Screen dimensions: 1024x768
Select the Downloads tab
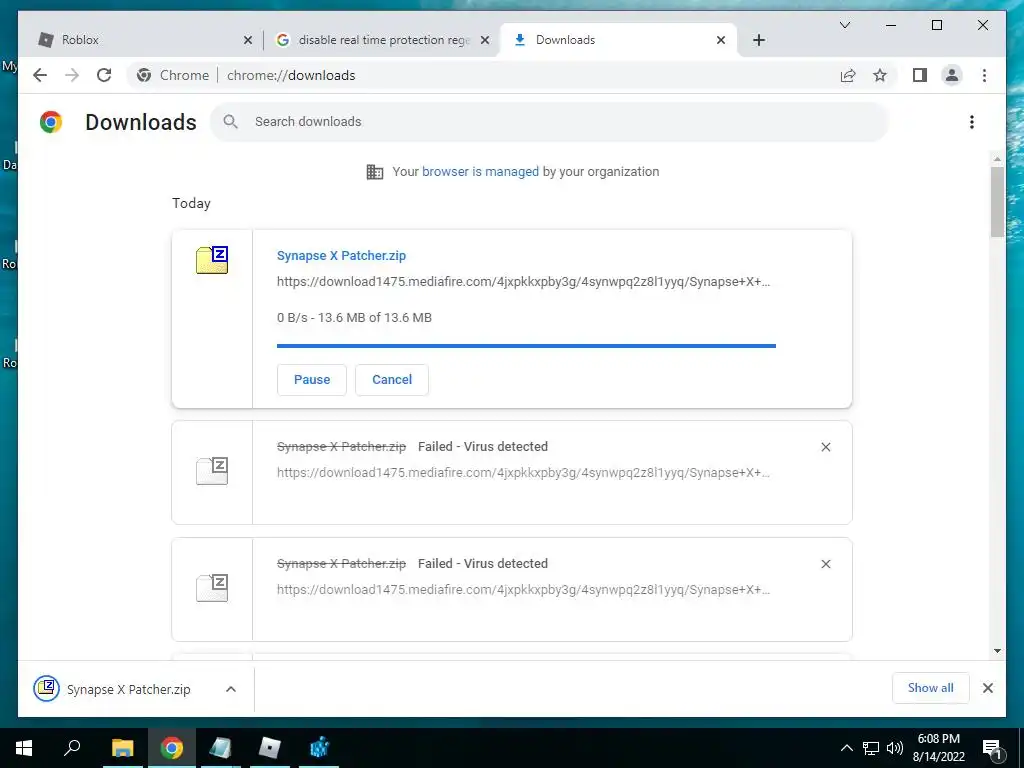(x=618, y=40)
